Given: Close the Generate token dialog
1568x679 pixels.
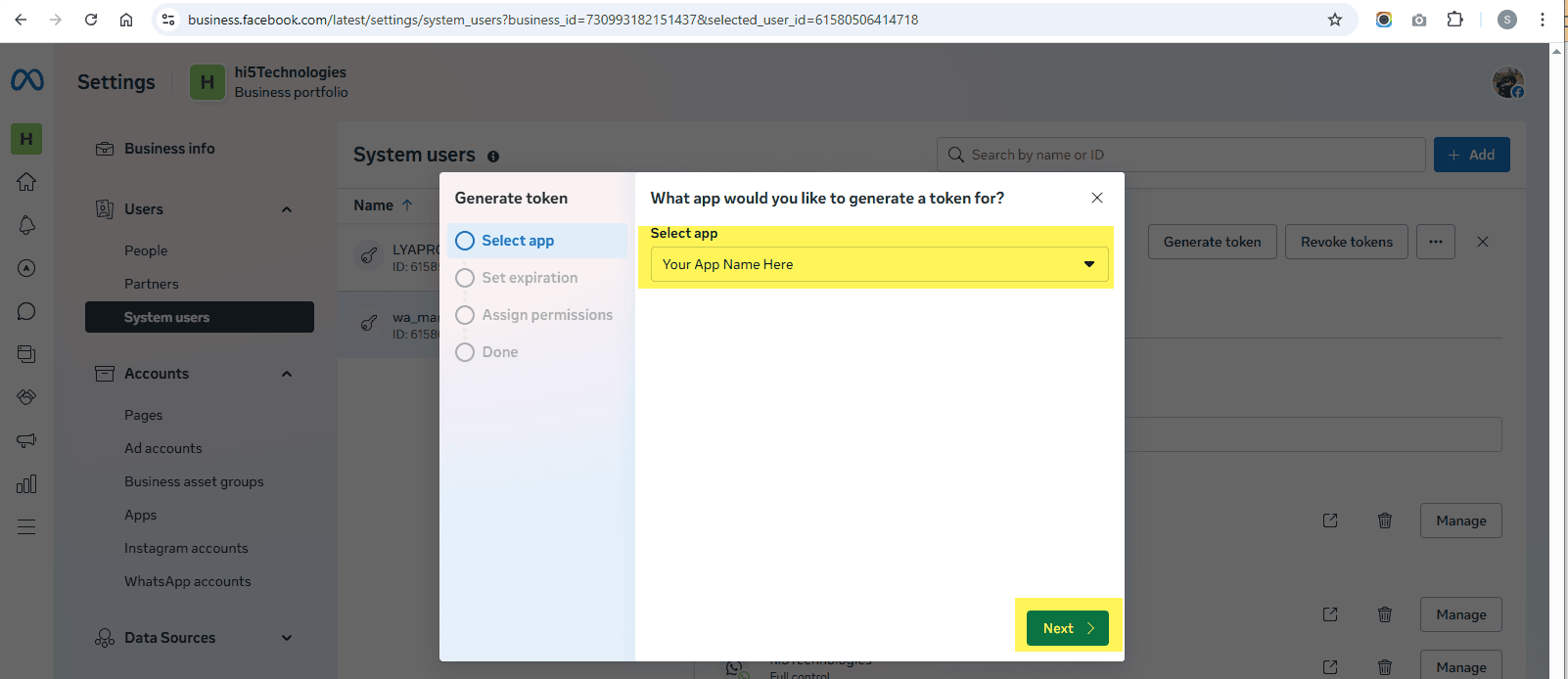Looking at the screenshot, I should 1097,198.
